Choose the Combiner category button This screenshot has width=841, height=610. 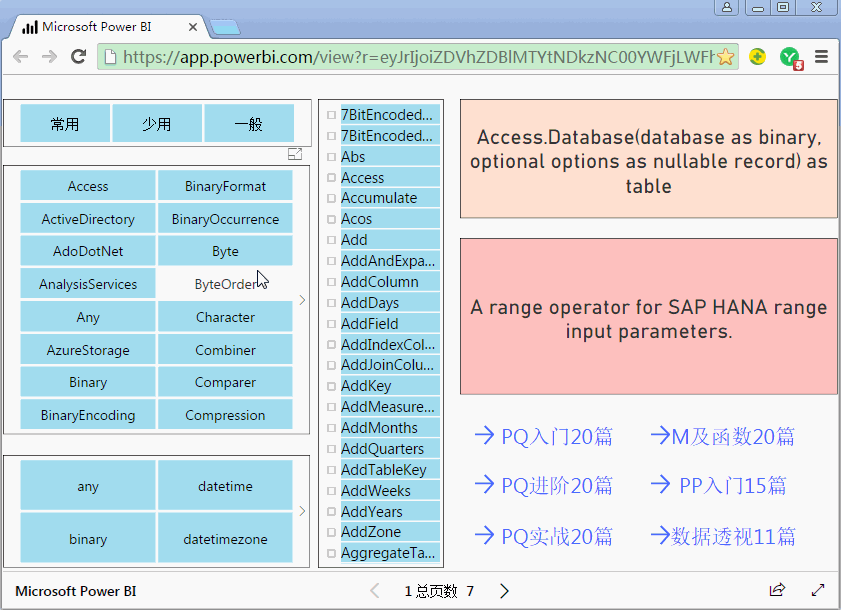225,350
